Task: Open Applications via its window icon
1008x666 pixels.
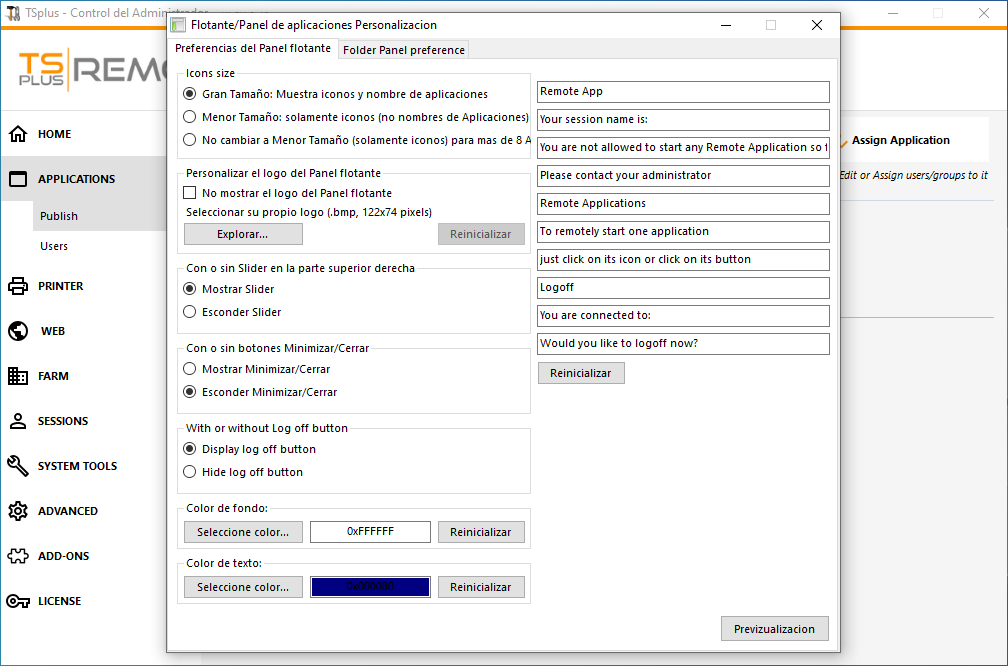Action: (x=18, y=179)
